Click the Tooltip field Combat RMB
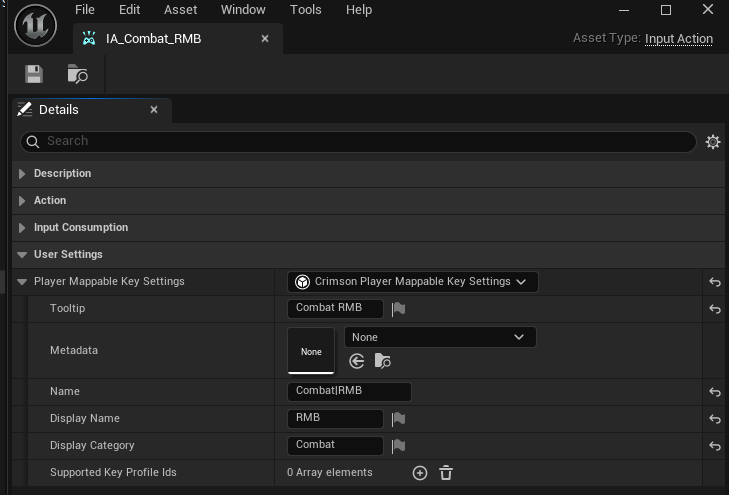This screenshot has height=495, width=729. (x=335, y=308)
